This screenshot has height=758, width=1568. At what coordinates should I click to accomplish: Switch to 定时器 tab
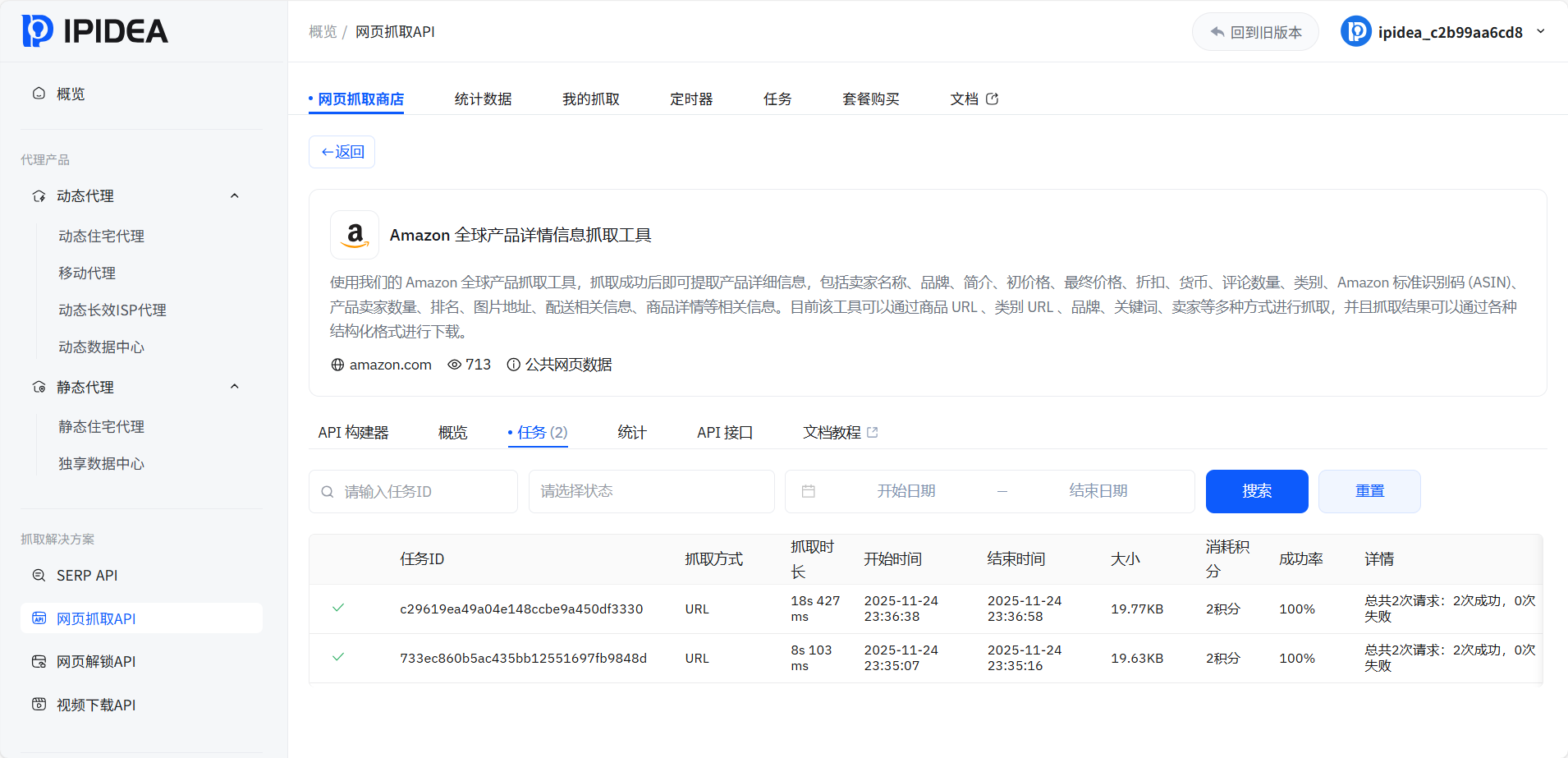[691, 99]
